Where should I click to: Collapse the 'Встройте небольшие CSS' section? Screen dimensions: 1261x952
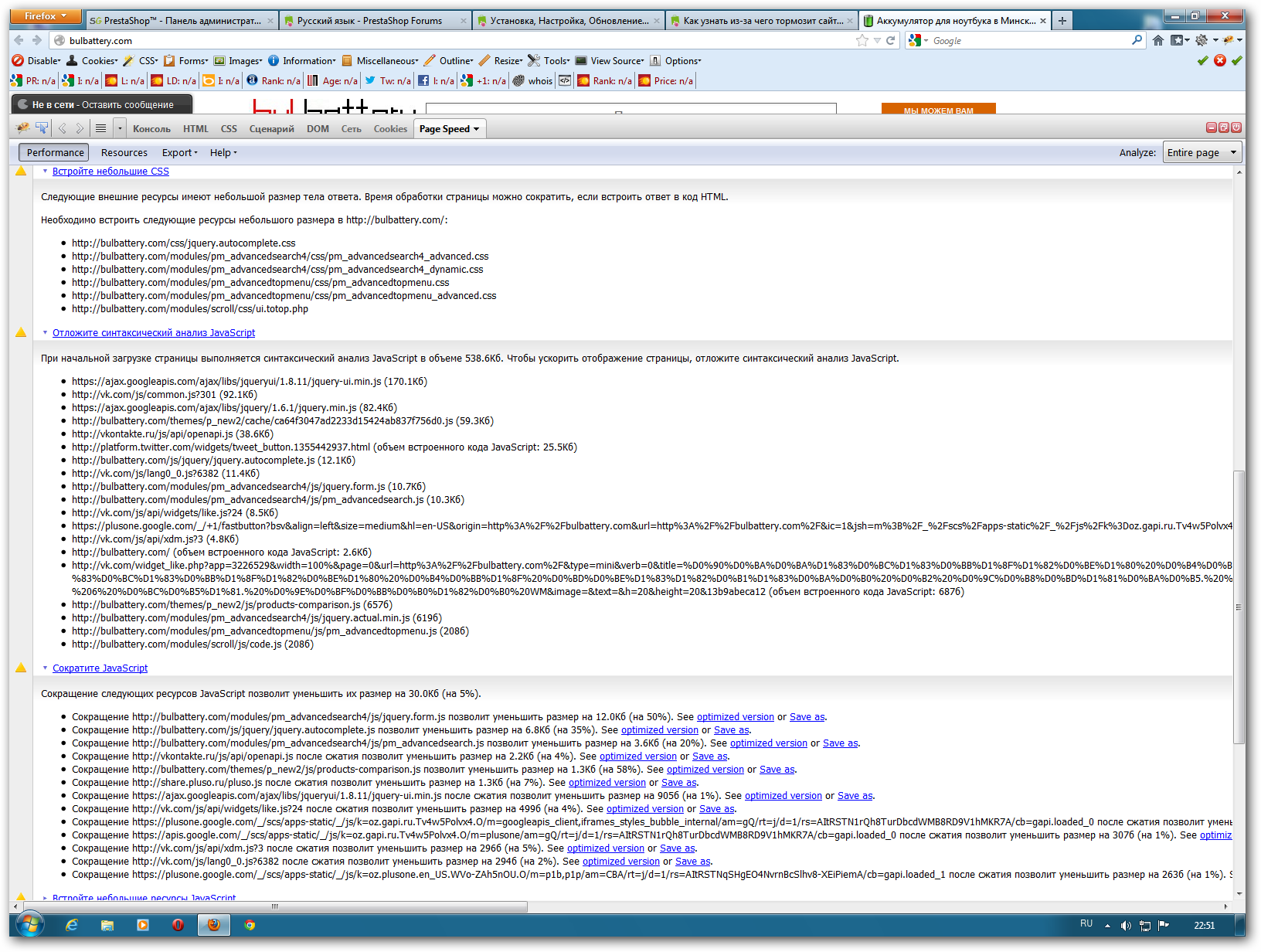point(45,172)
